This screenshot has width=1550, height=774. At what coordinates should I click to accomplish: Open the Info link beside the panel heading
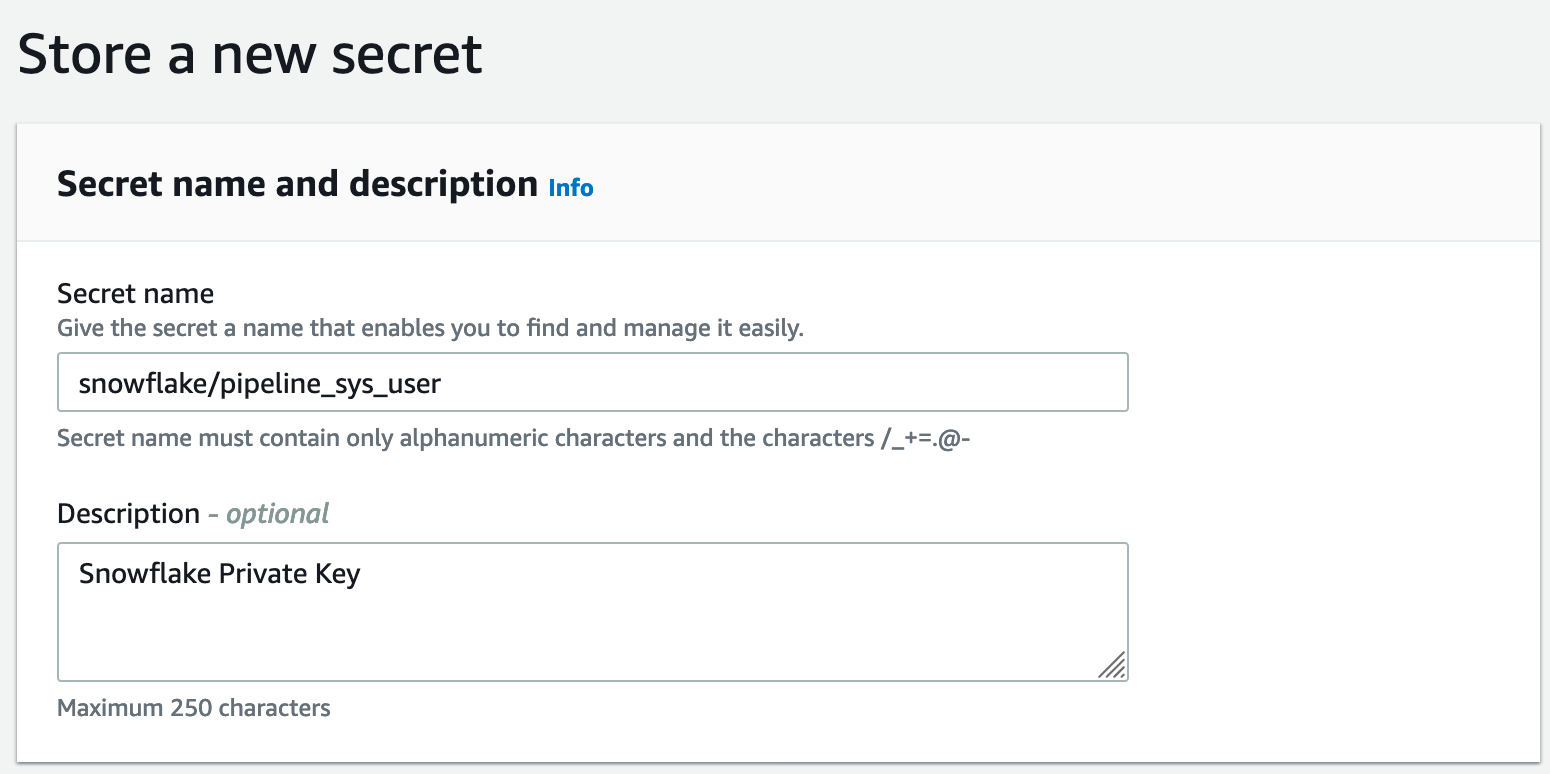tap(571, 188)
